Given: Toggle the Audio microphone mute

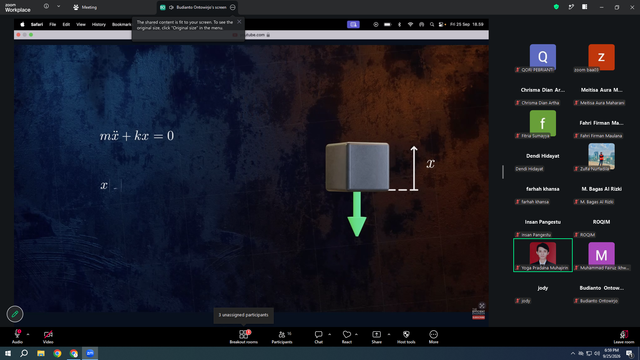Looking at the screenshot, I should [17, 337].
